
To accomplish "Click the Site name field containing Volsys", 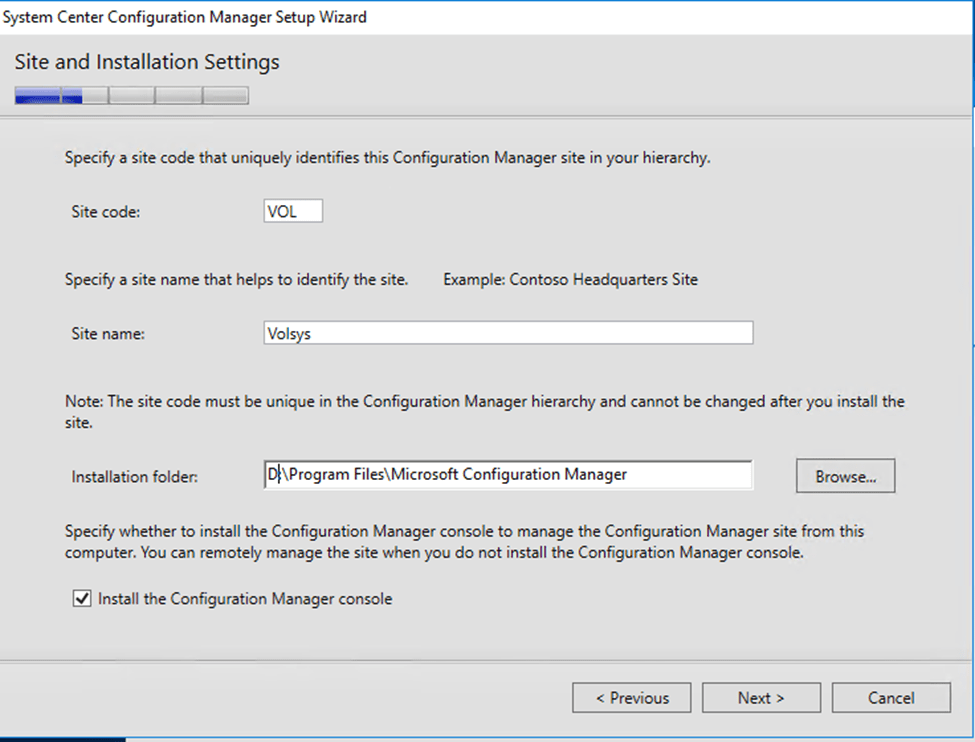I will coord(507,334).
